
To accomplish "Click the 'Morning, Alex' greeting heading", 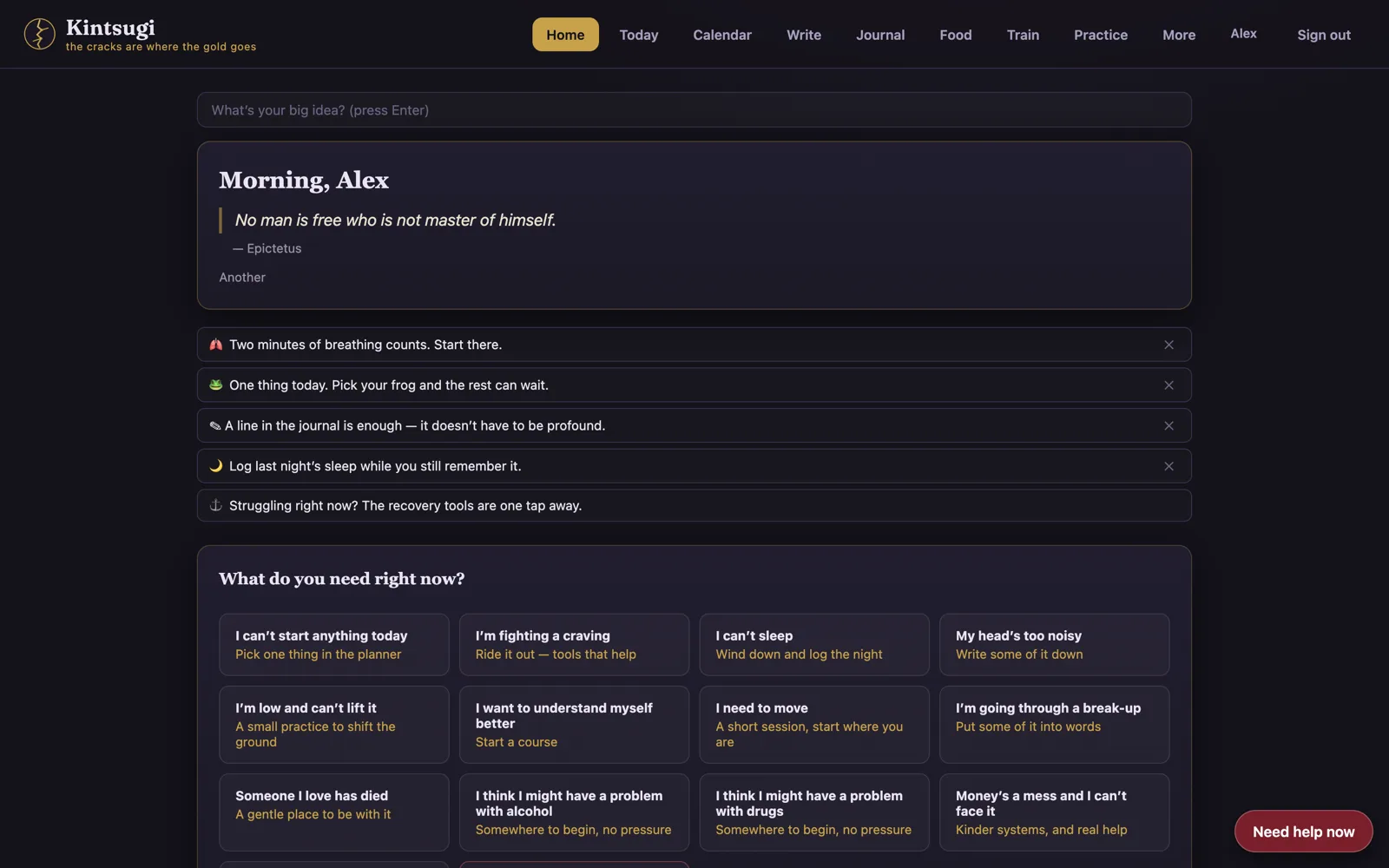I will (x=304, y=180).
